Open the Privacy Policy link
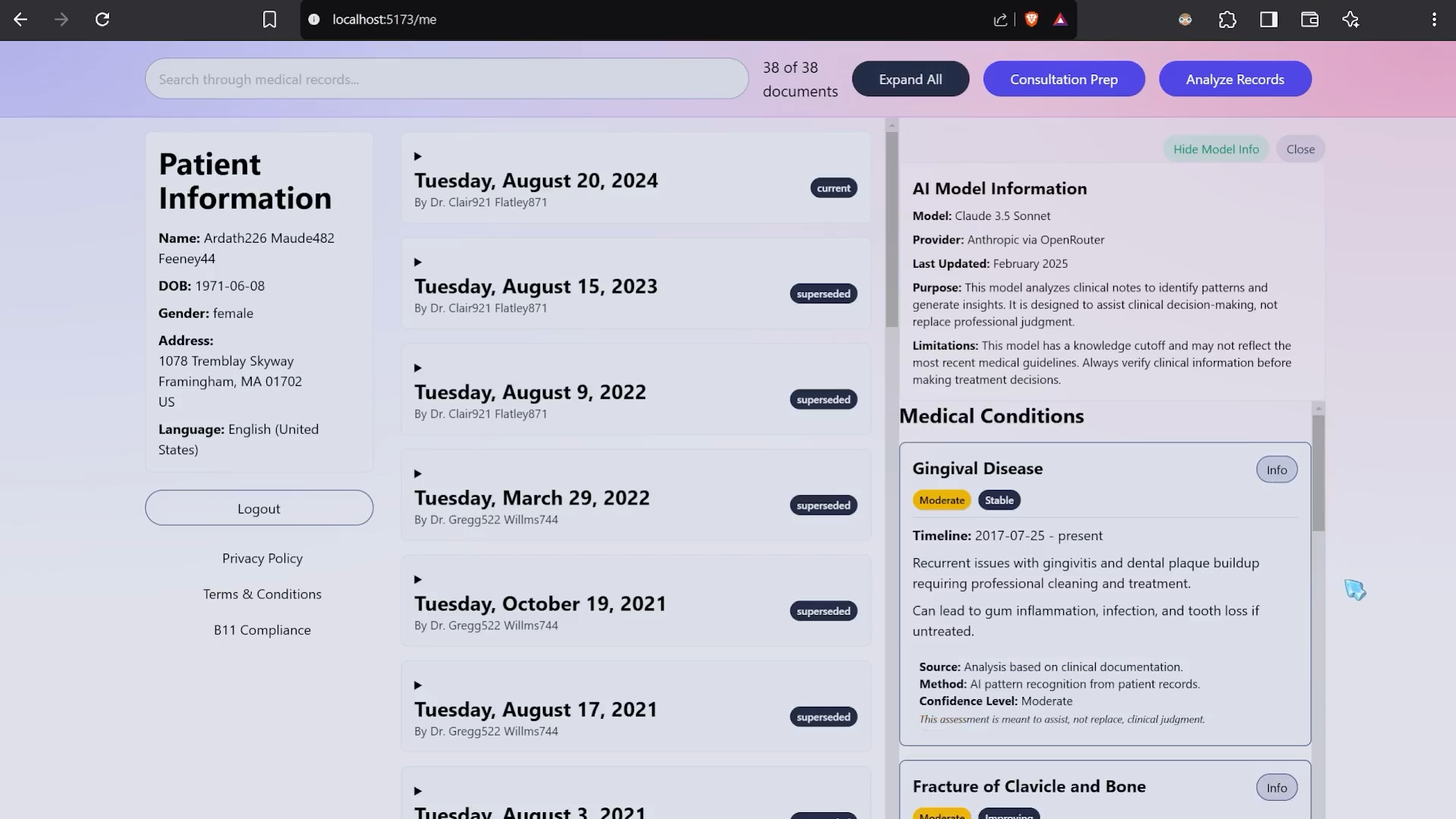This screenshot has width=1456, height=819. coord(262,558)
